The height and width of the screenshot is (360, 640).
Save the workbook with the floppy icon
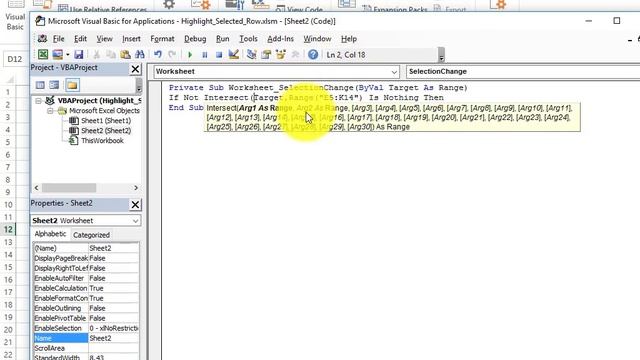[79, 54]
